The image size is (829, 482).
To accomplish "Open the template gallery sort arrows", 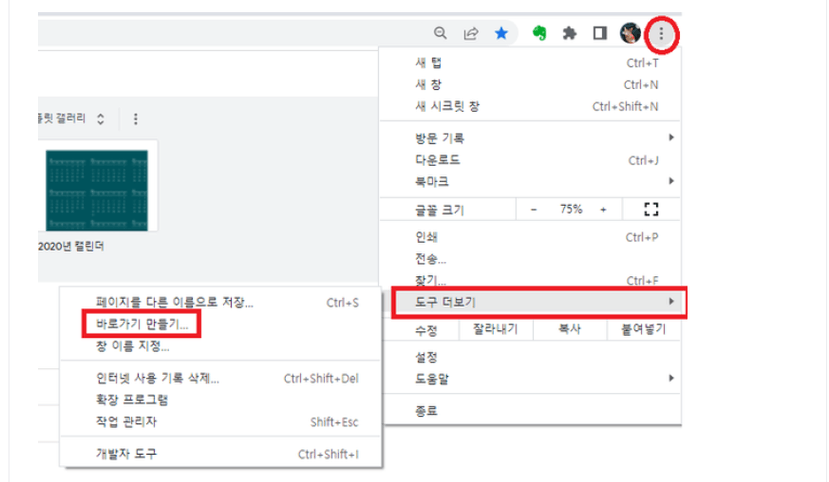I will tap(100, 119).
